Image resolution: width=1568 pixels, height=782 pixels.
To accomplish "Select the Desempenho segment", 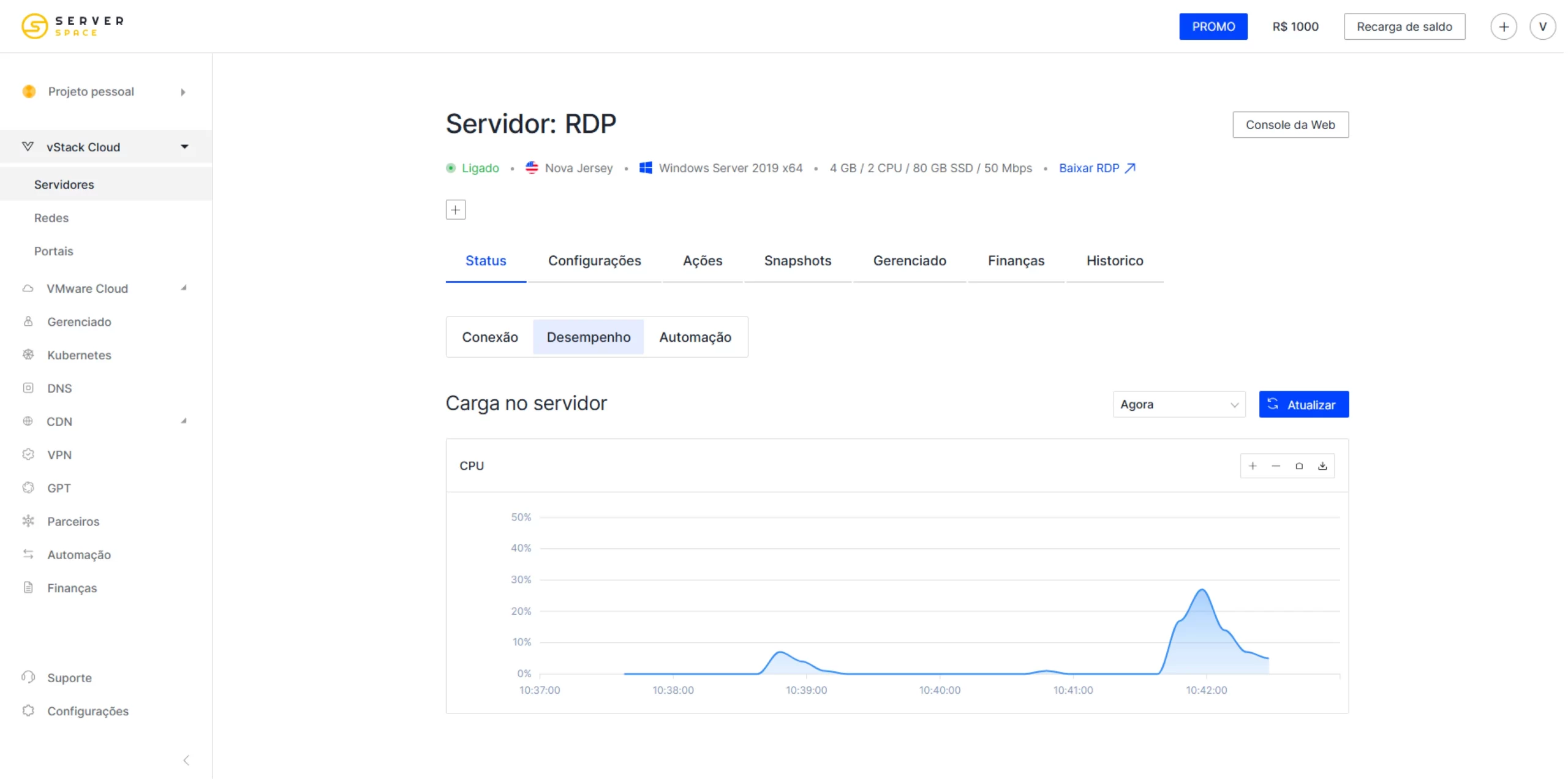I will 588,337.
